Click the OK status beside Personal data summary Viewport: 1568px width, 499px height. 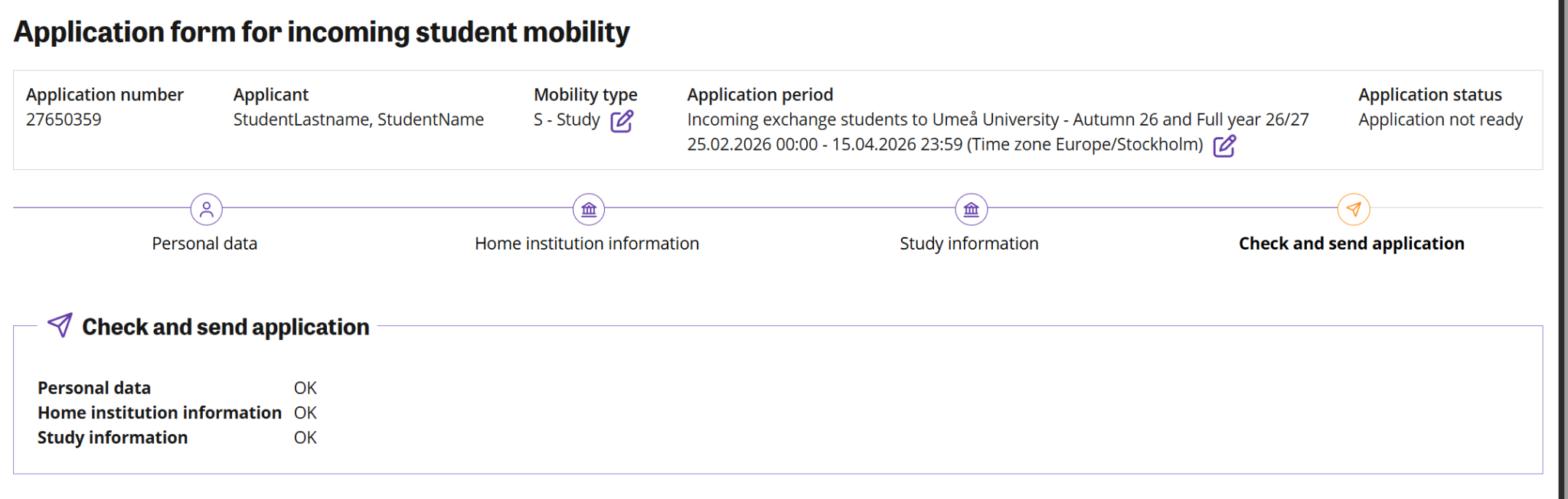point(305,388)
